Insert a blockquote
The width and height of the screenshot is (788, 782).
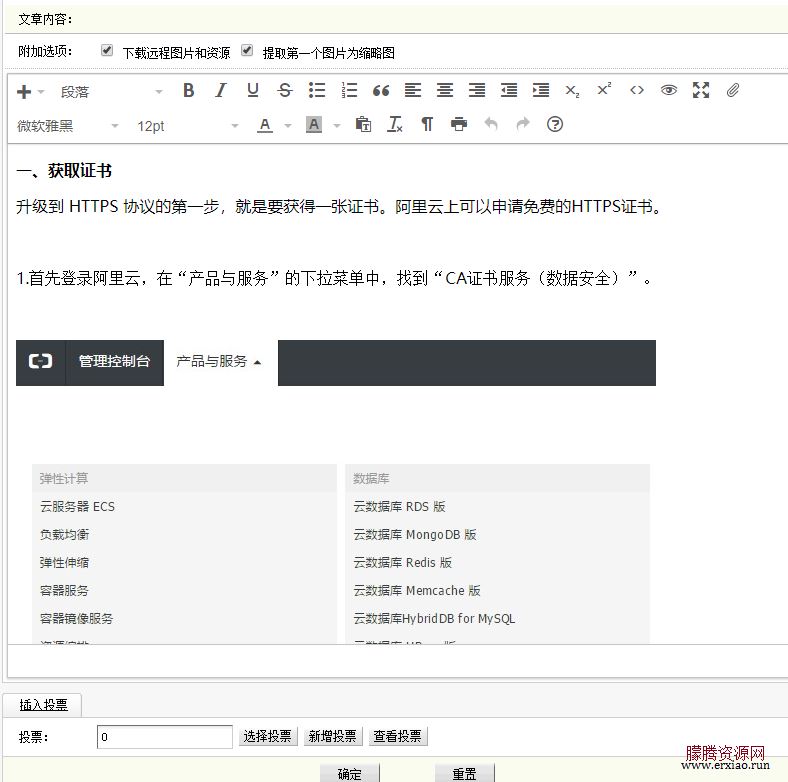coord(381,90)
